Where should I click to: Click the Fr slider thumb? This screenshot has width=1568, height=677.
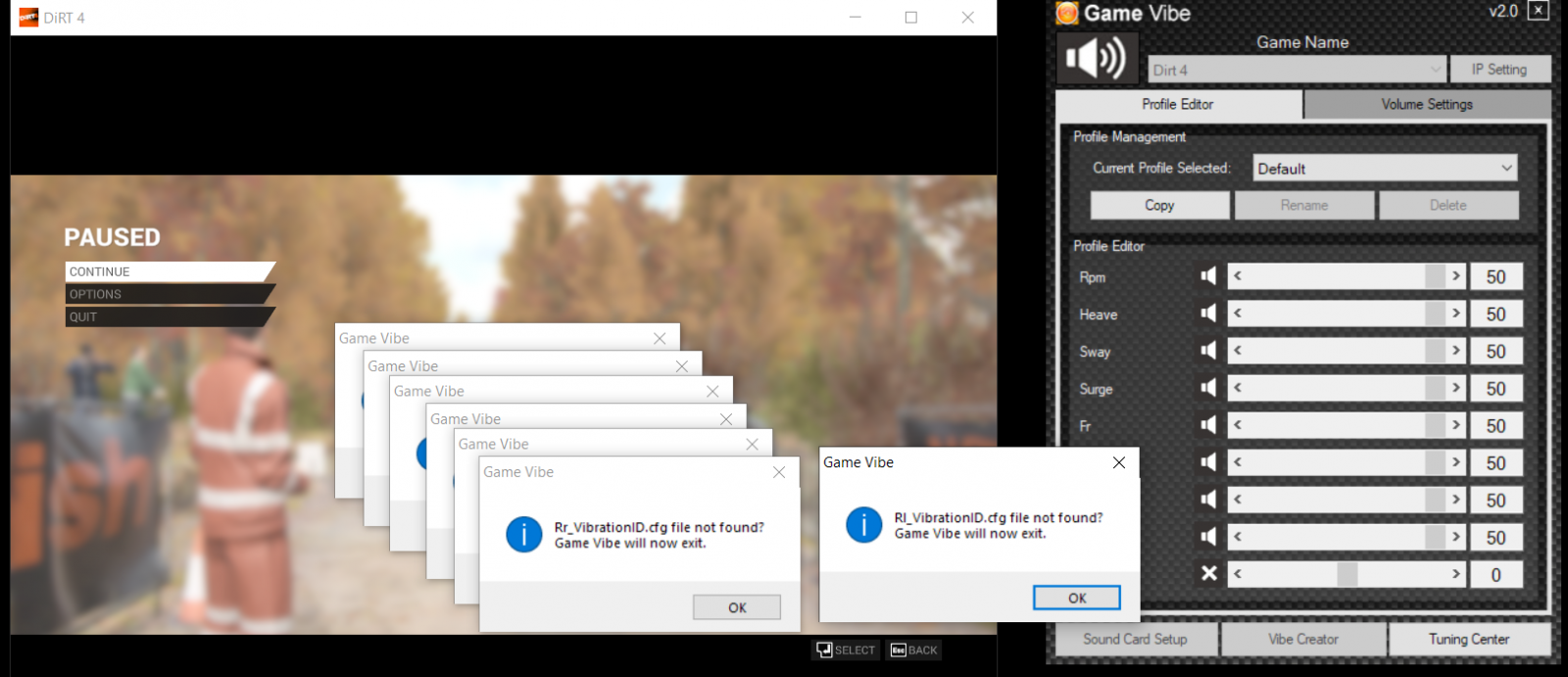click(1435, 425)
